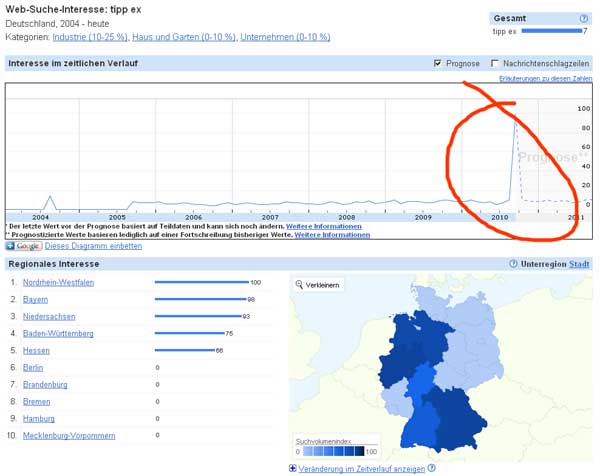The width and height of the screenshot is (600, 476).
Task: Click the Suchvolumenindex color legend scale
Action: coord(334,451)
